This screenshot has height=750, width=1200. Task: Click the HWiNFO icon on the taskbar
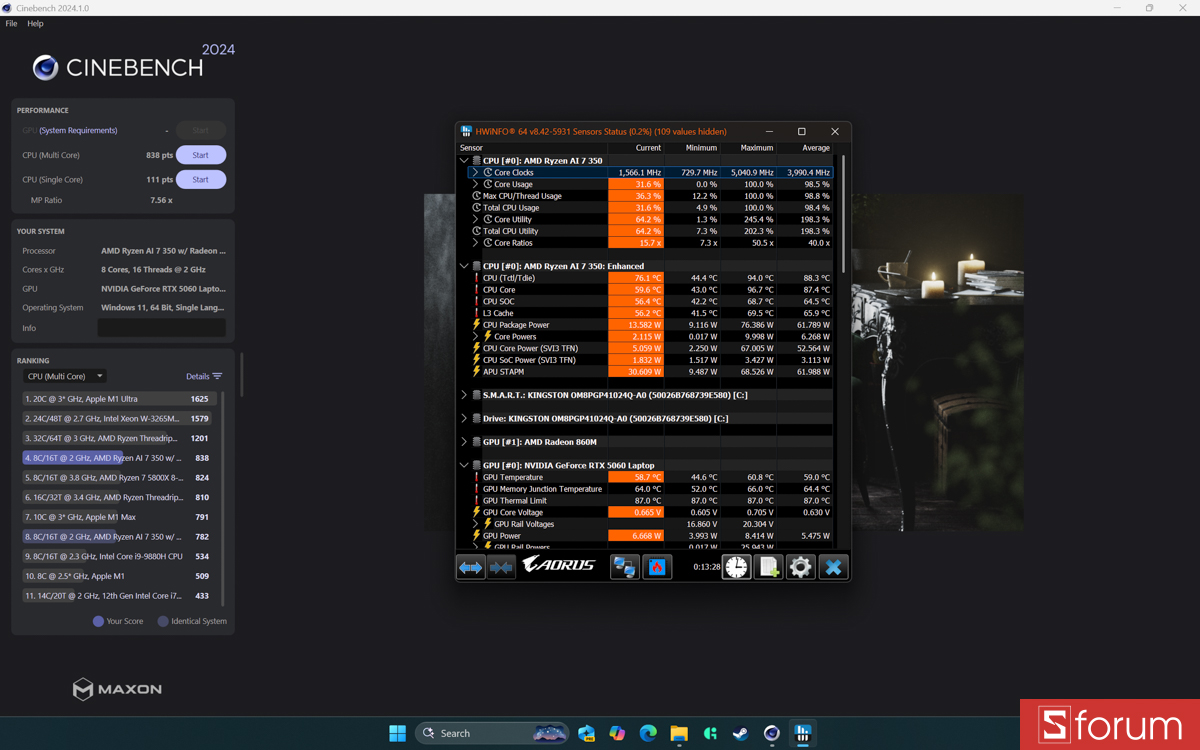[x=802, y=733]
